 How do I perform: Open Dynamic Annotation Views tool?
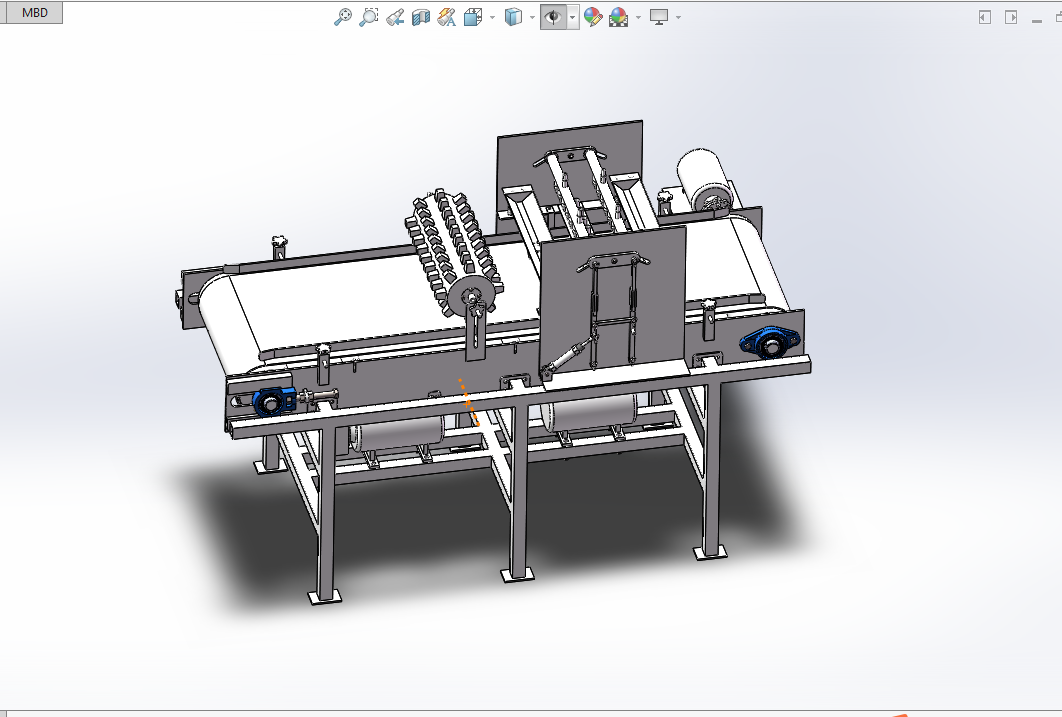click(x=446, y=17)
